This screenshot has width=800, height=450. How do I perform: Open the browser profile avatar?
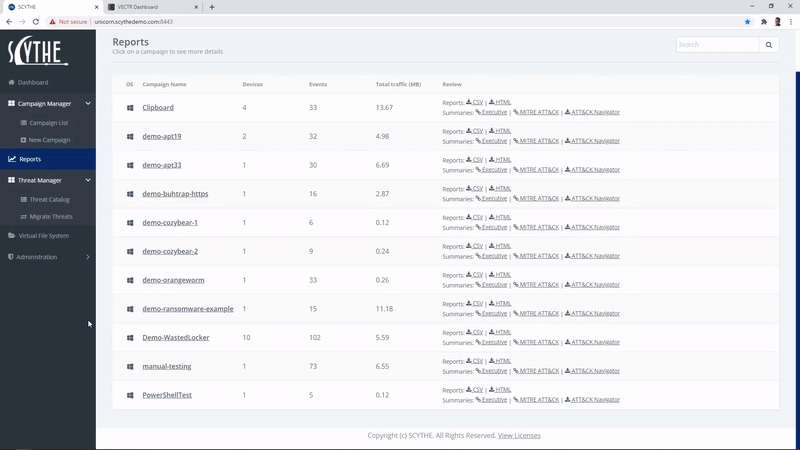778,22
